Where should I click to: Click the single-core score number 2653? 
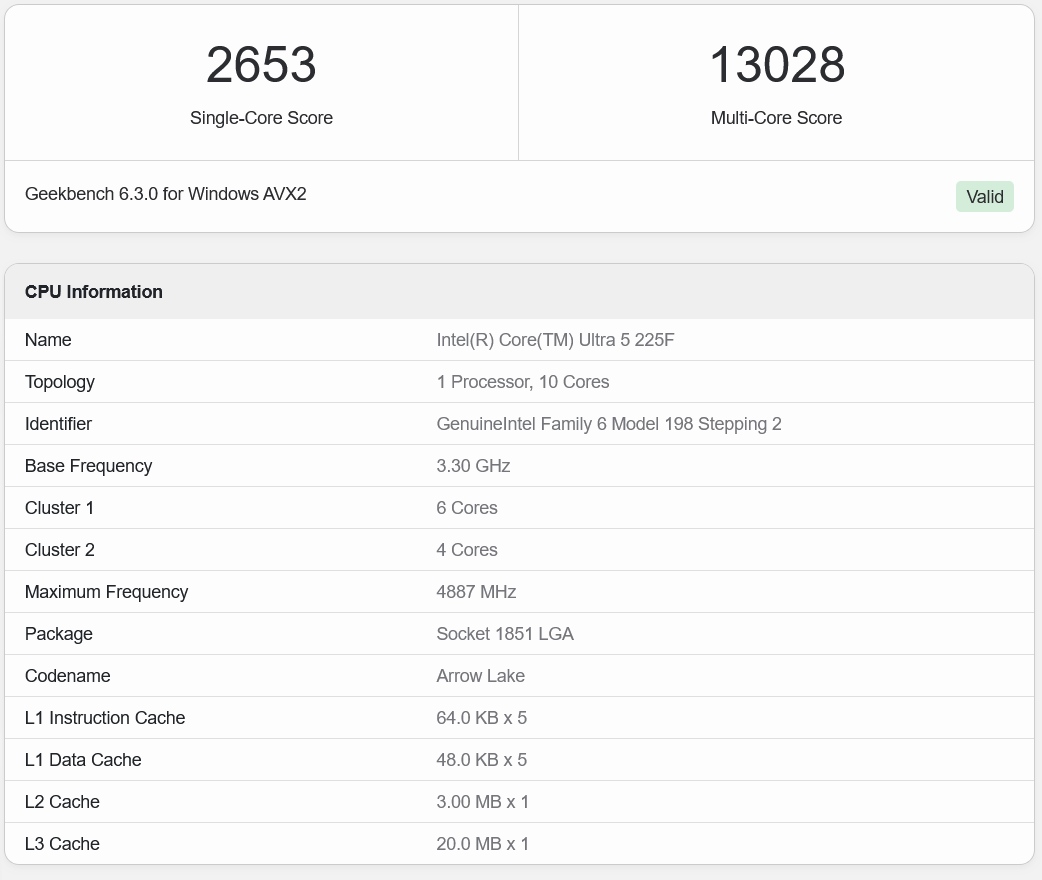tap(261, 65)
